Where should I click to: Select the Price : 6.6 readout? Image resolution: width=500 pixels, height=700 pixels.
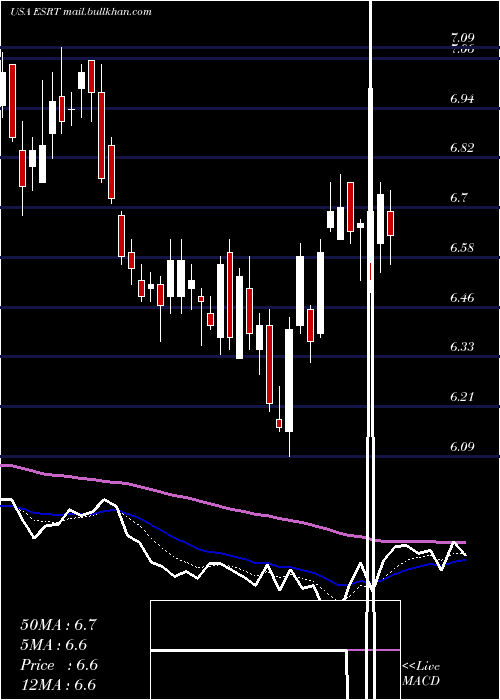click(x=59, y=665)
